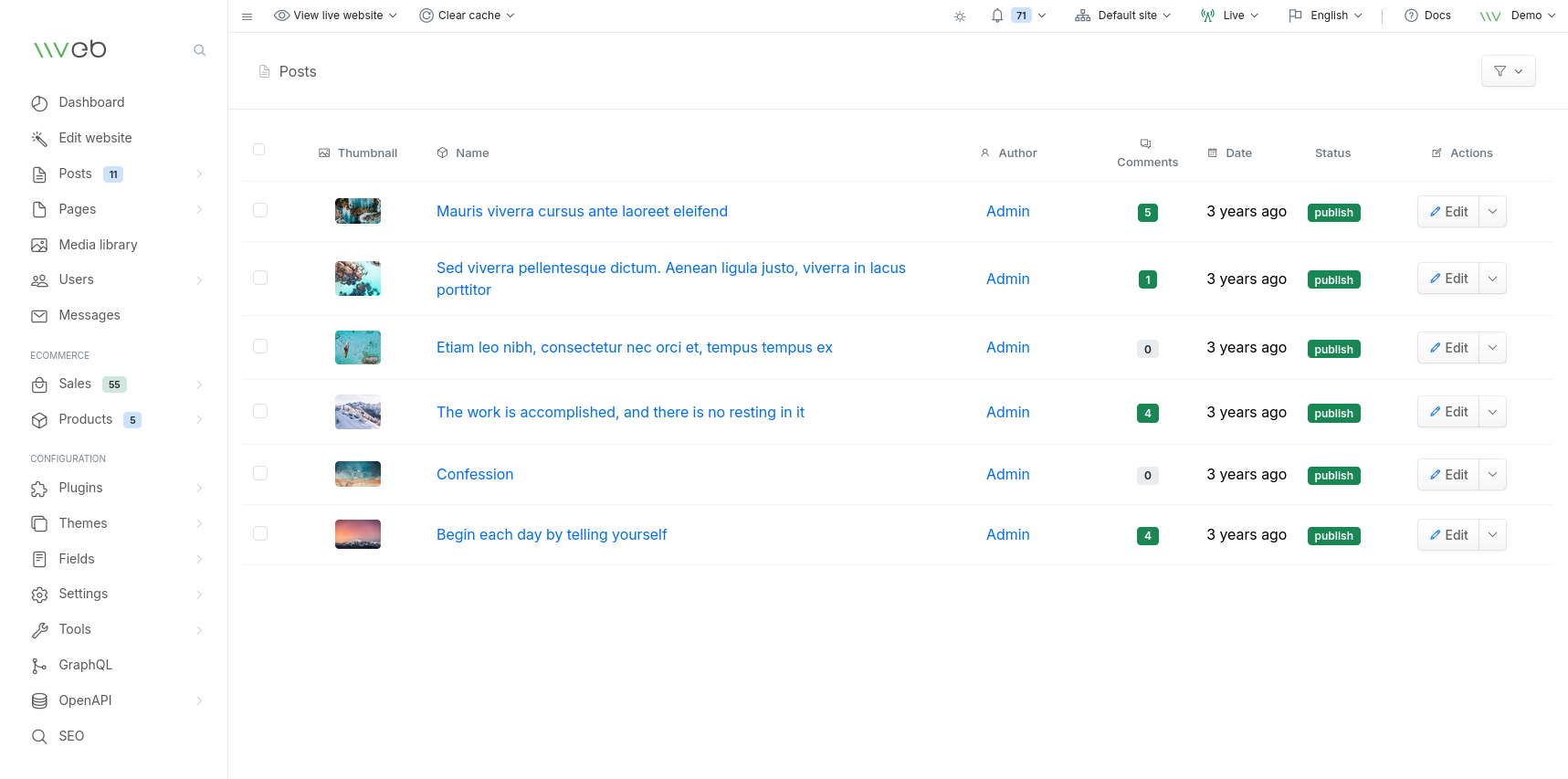
Task: Click the Vvveb logo
Action: click(70, 49)
